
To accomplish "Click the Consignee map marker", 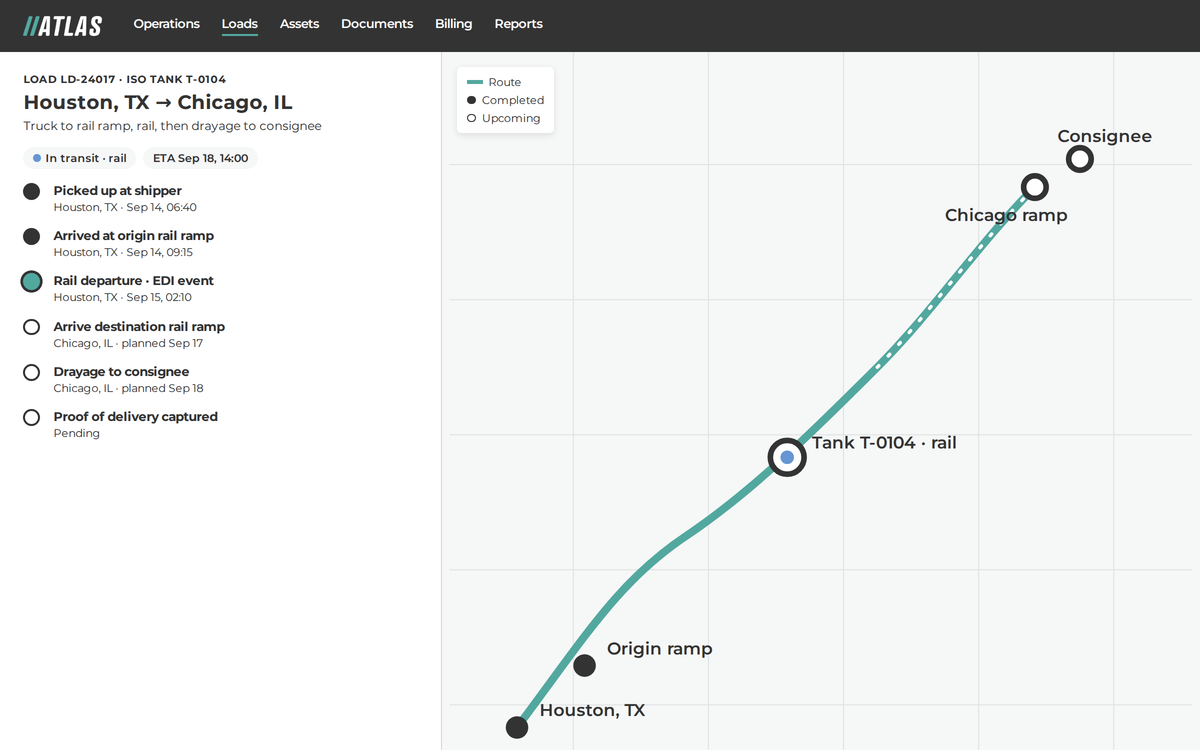I will (x=1079, y=158).
